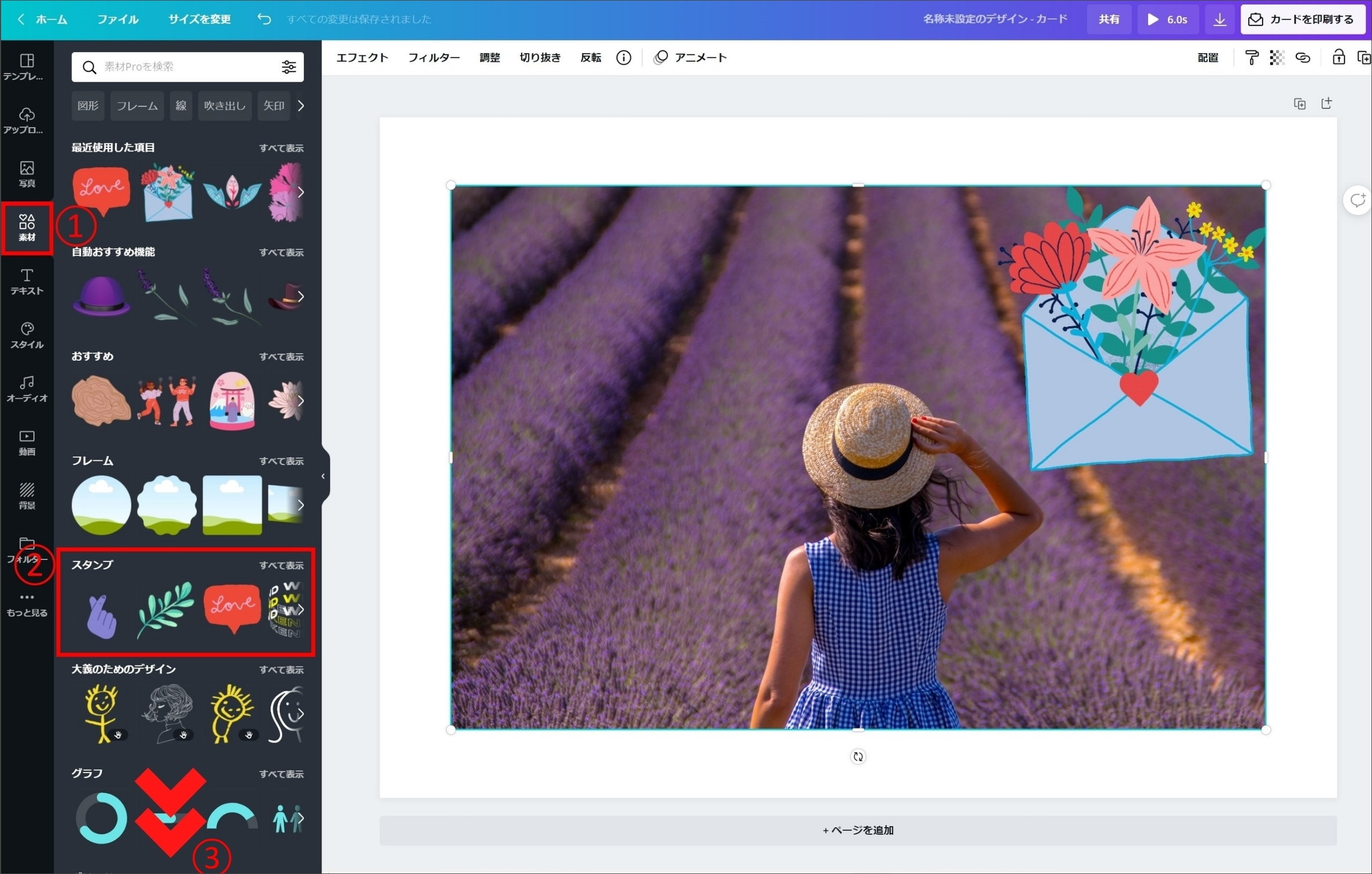
Task: Open the ファイル menu
Action: pyautogui.click(x=117, y=19)
